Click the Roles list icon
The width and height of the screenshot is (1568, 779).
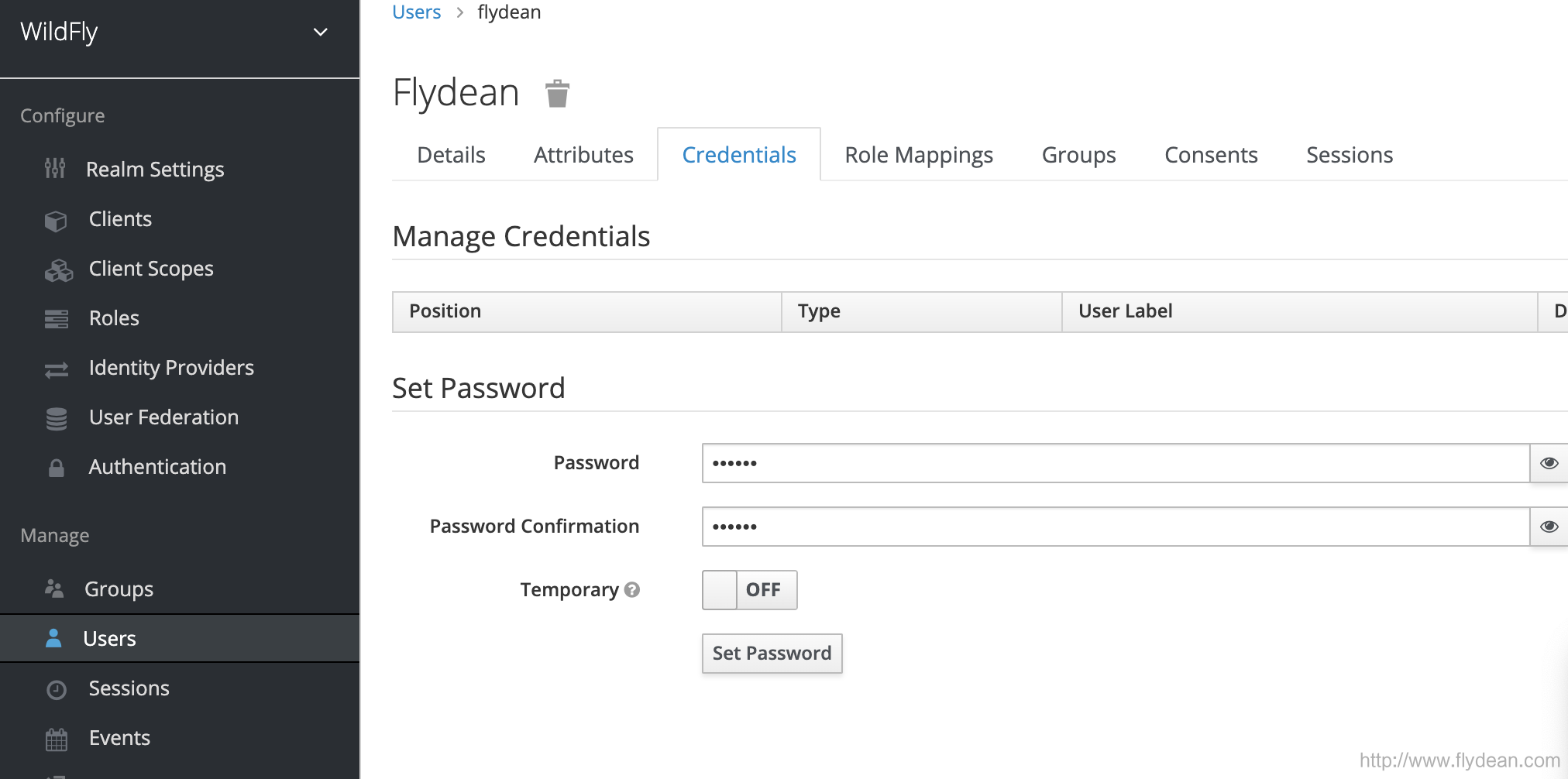click(x=57, y=319)
